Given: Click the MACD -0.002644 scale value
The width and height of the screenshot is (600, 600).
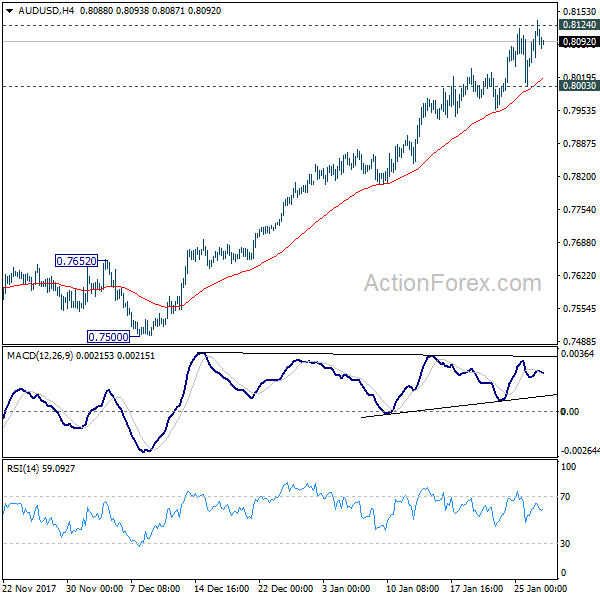Looking at the screenshot, I should point(580,451).
